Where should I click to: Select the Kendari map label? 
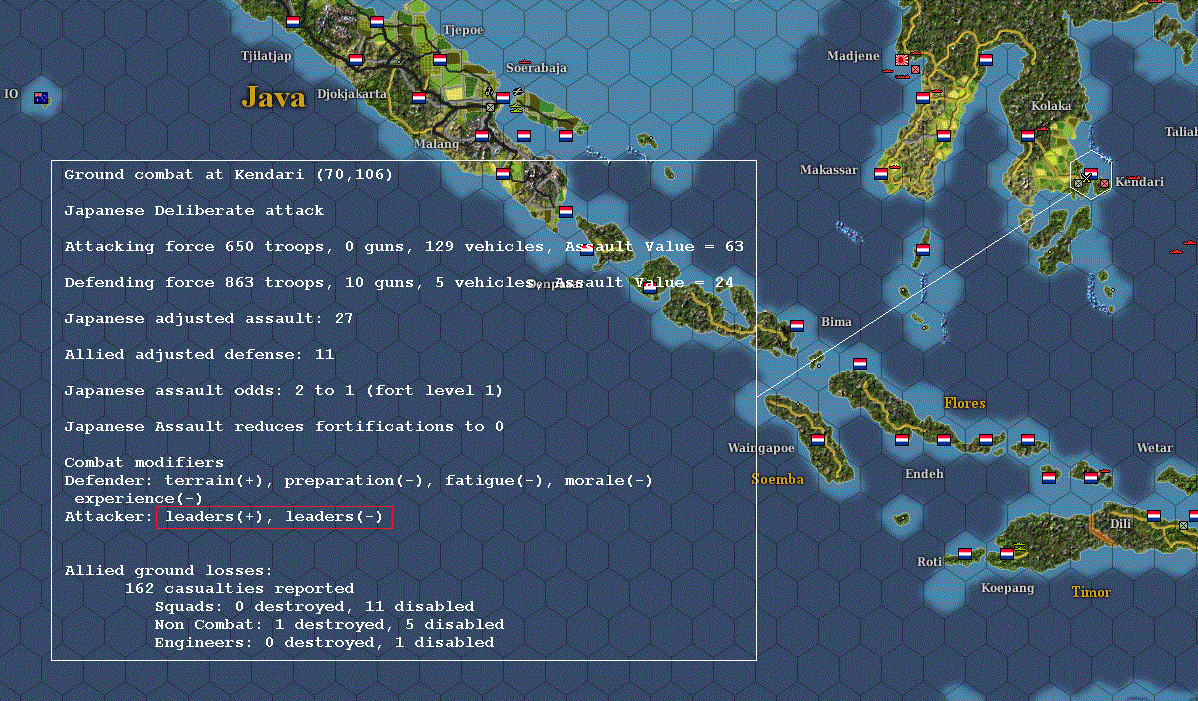[x=1139, y=182]
